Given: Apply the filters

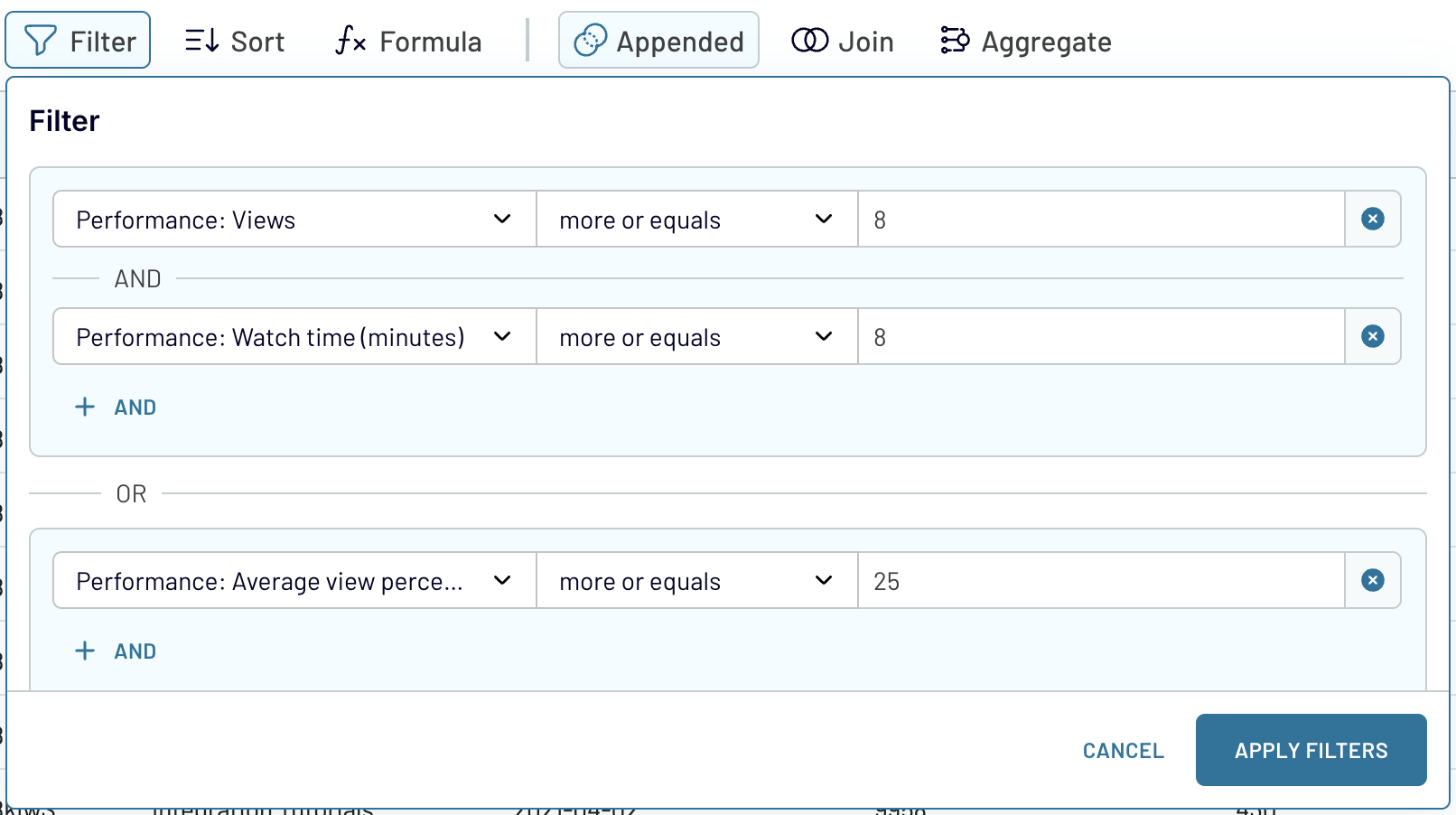Looking at the screenshot, I should [1311, 750].
